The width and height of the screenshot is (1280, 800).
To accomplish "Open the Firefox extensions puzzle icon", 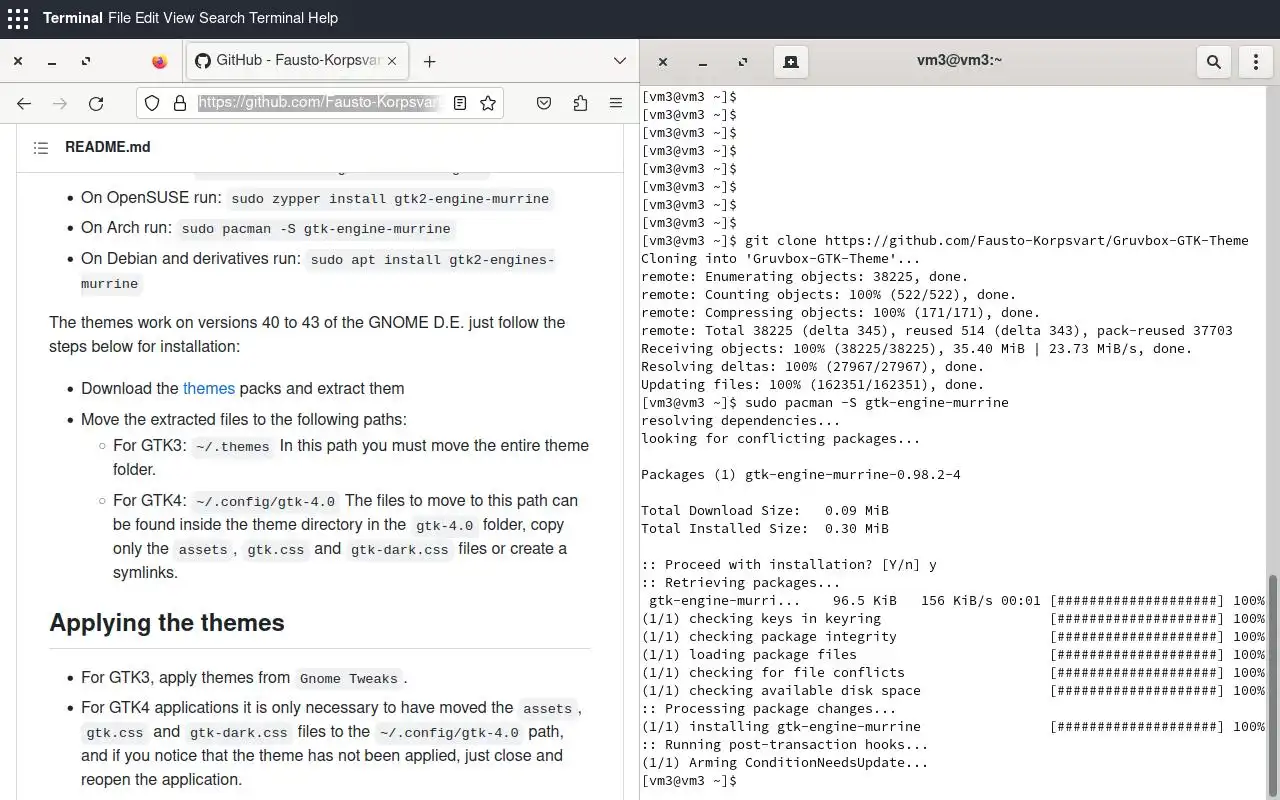I will (580, 103).
